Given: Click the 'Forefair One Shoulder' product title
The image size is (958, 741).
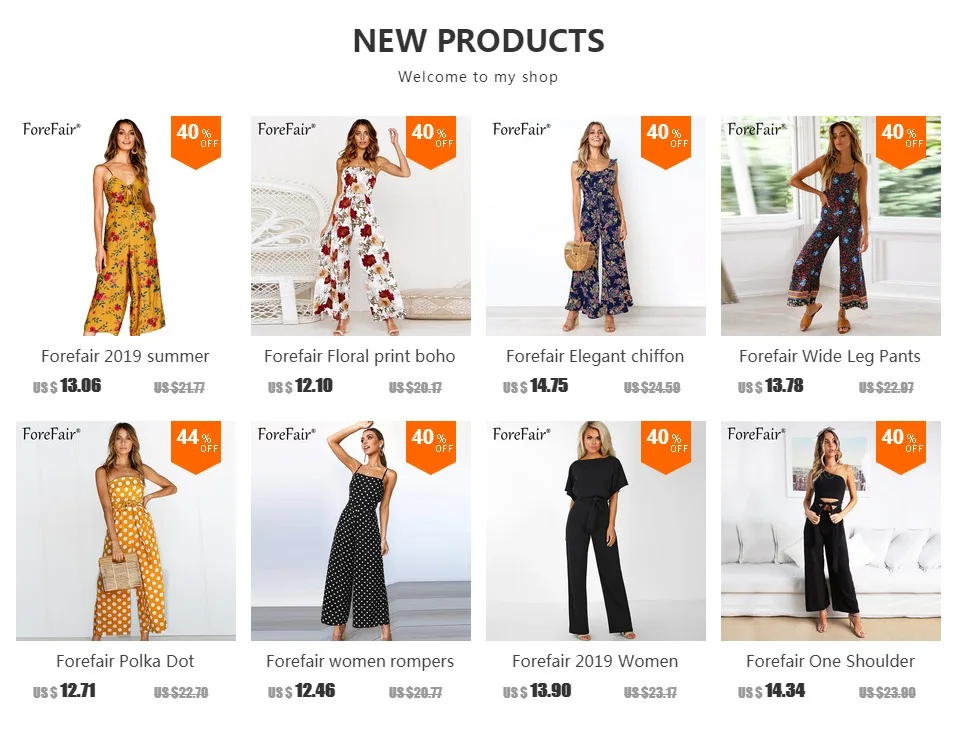Looking at the screenshot, I should click(x=830, y=661).
